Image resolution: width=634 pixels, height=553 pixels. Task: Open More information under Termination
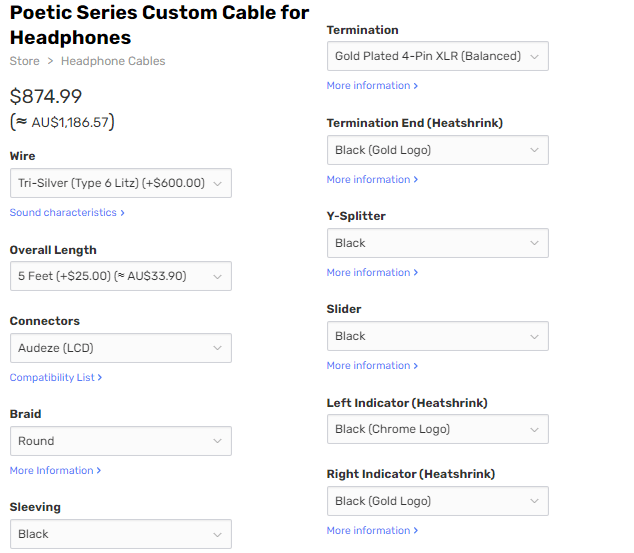(371, 86)
